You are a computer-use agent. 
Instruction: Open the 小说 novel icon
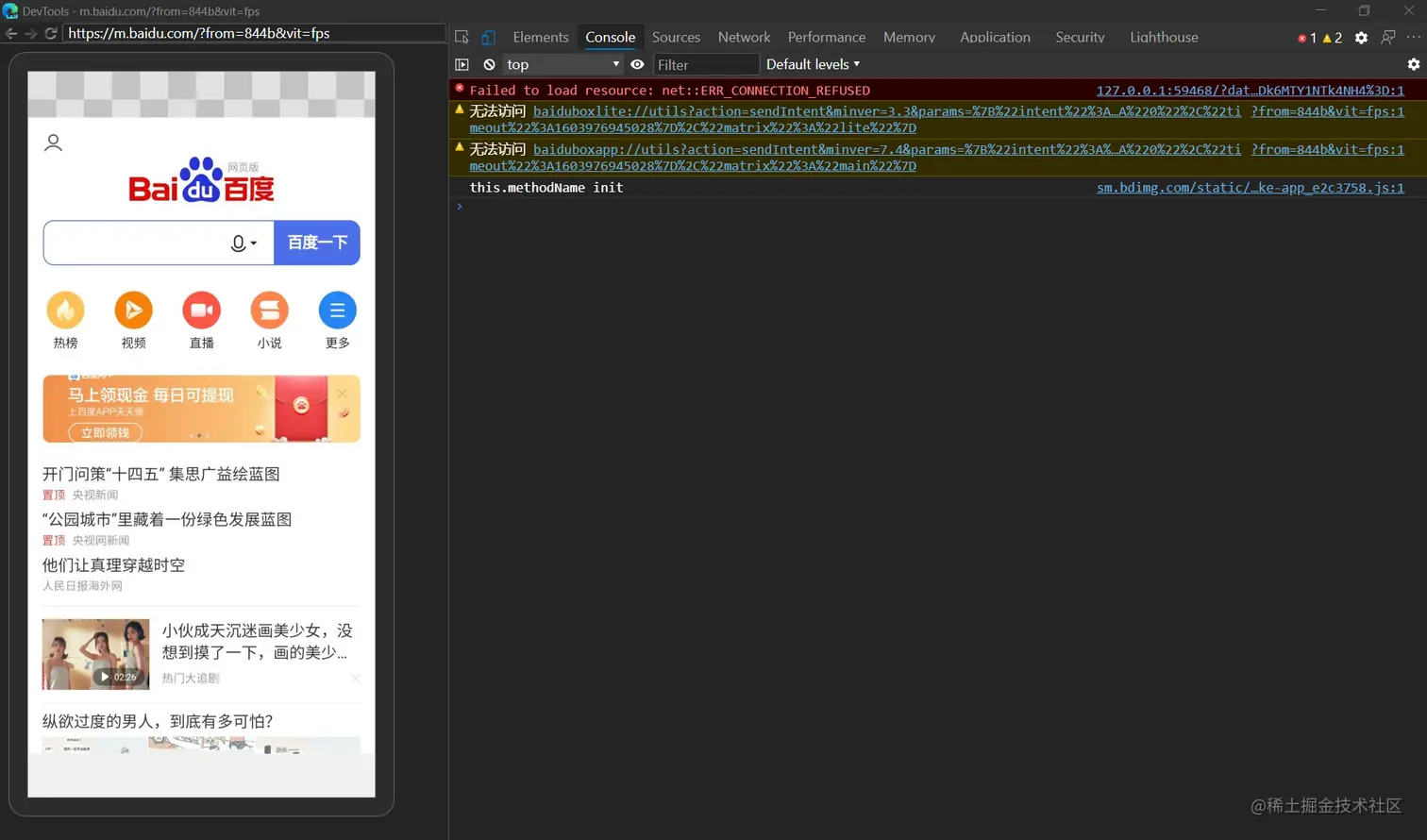(269, 311)
